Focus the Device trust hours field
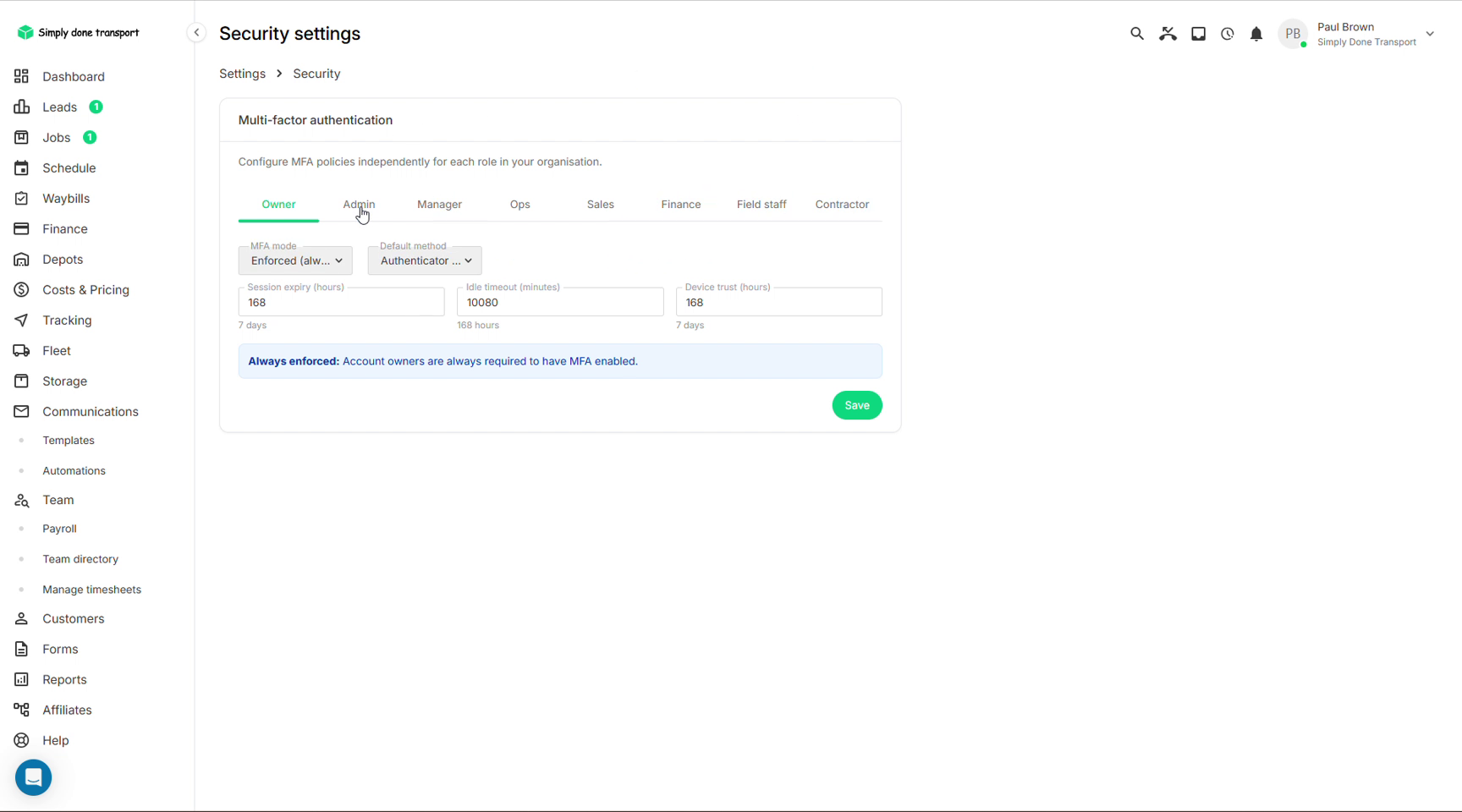Image resolution: width=1462 pixels, height=812 pixels. click(778, 302)
